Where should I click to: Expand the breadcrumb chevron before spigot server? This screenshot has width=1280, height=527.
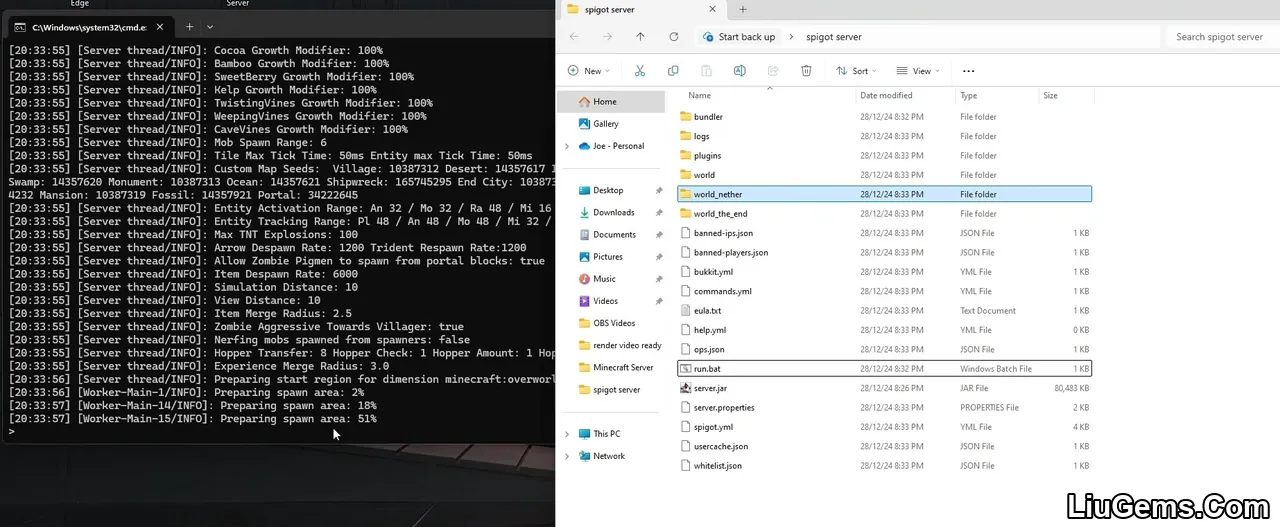pyautogui.click(x=791, y=37)
